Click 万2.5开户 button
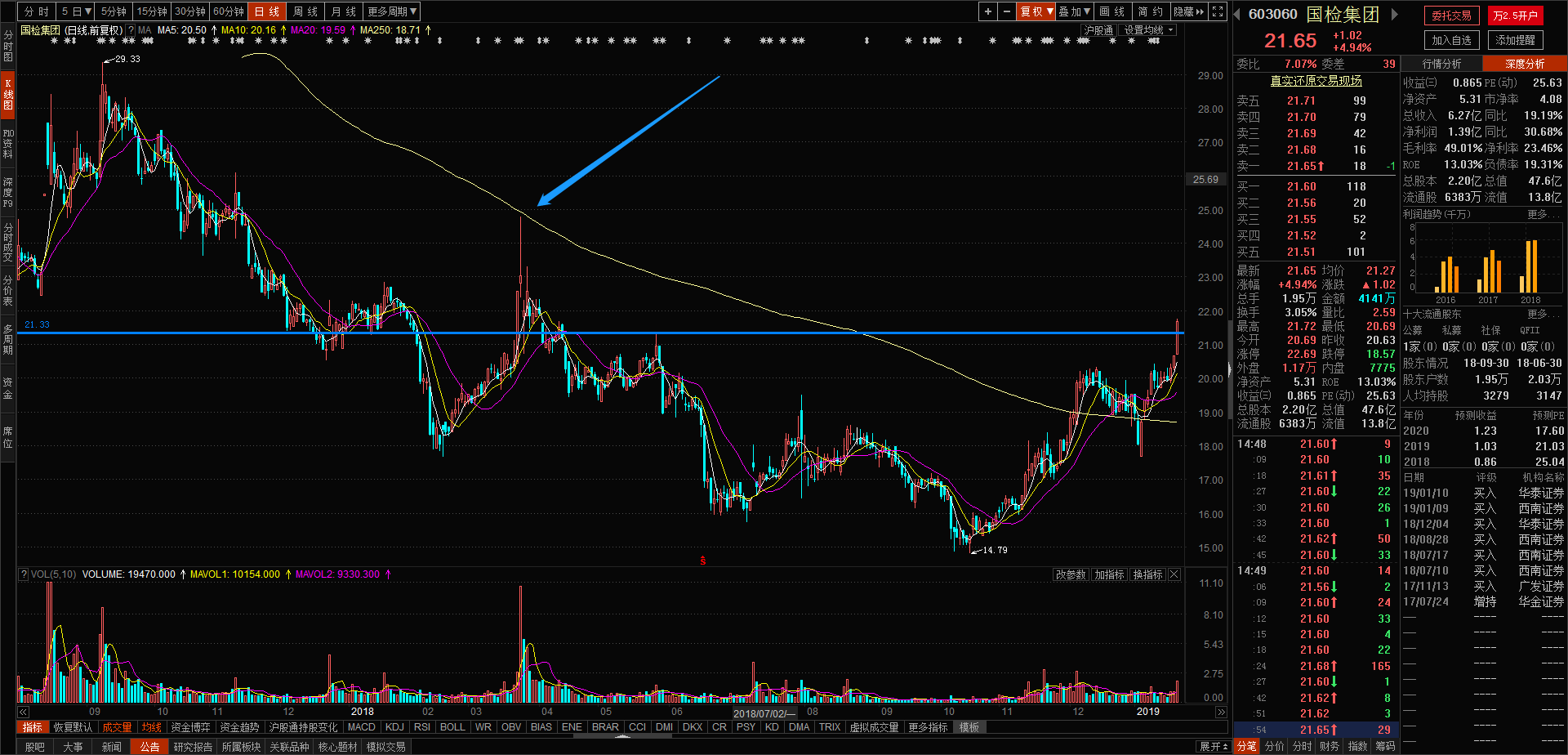Screen dimensions: 1568x755 [1515, 16]
